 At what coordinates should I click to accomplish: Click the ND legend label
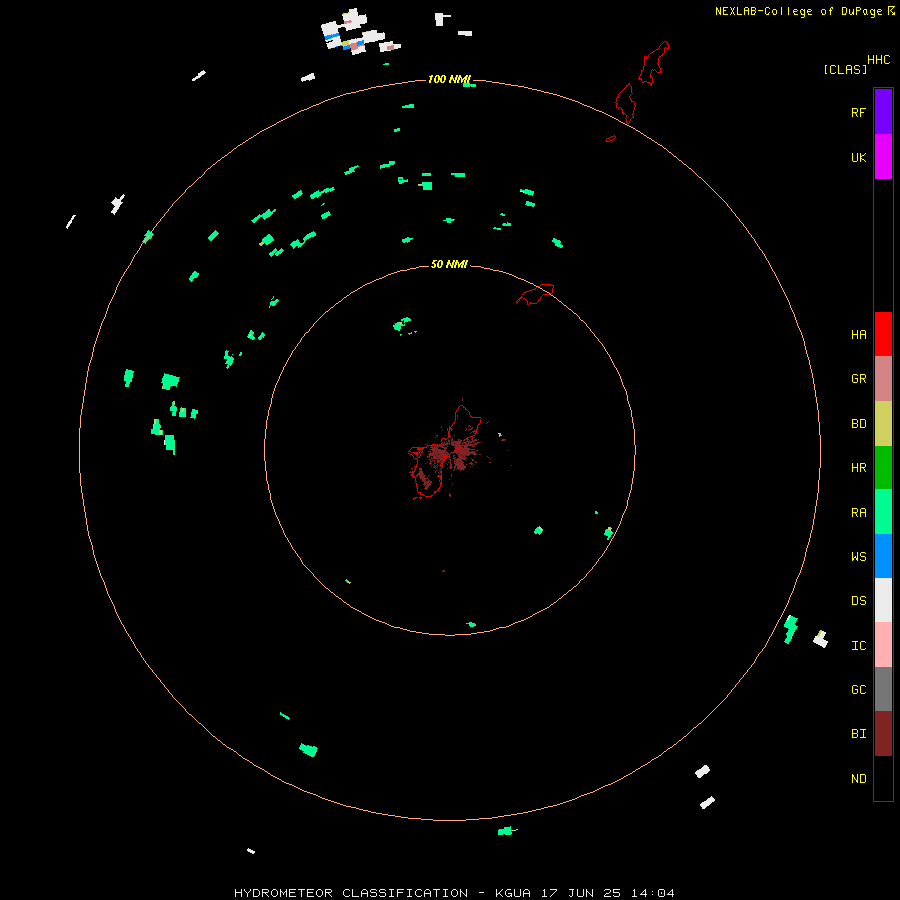[x=858, y=778]
